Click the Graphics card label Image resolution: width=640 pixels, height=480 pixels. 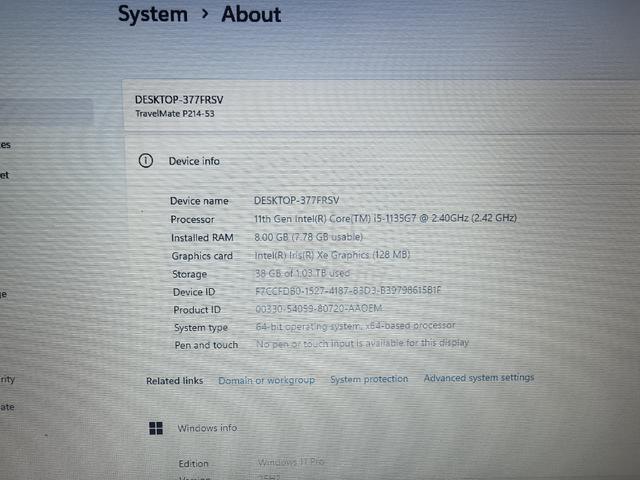coord(202,256)
